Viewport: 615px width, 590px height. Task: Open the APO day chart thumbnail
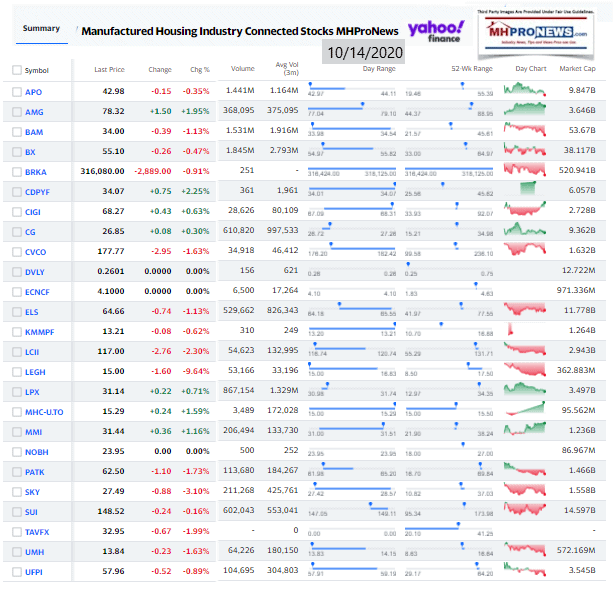(525, 91)
